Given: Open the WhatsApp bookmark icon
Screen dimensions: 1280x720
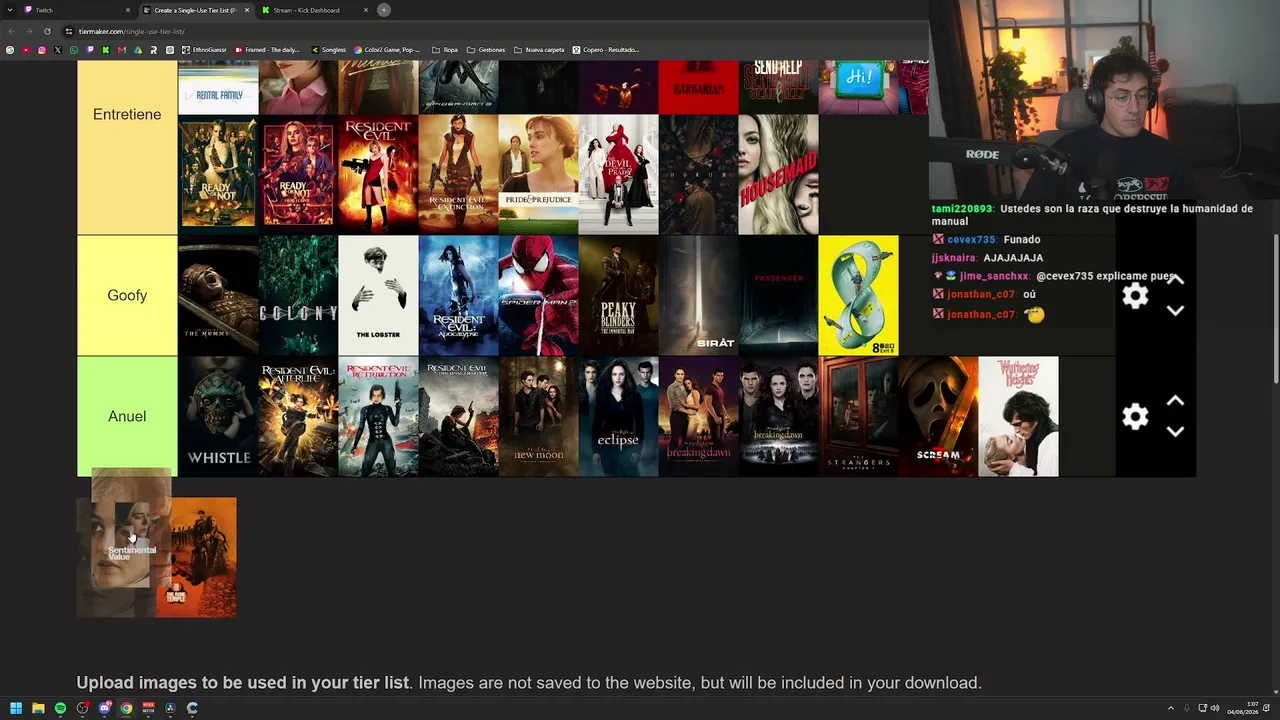Looking at the screenshot, I should click(x=74, y=50).
